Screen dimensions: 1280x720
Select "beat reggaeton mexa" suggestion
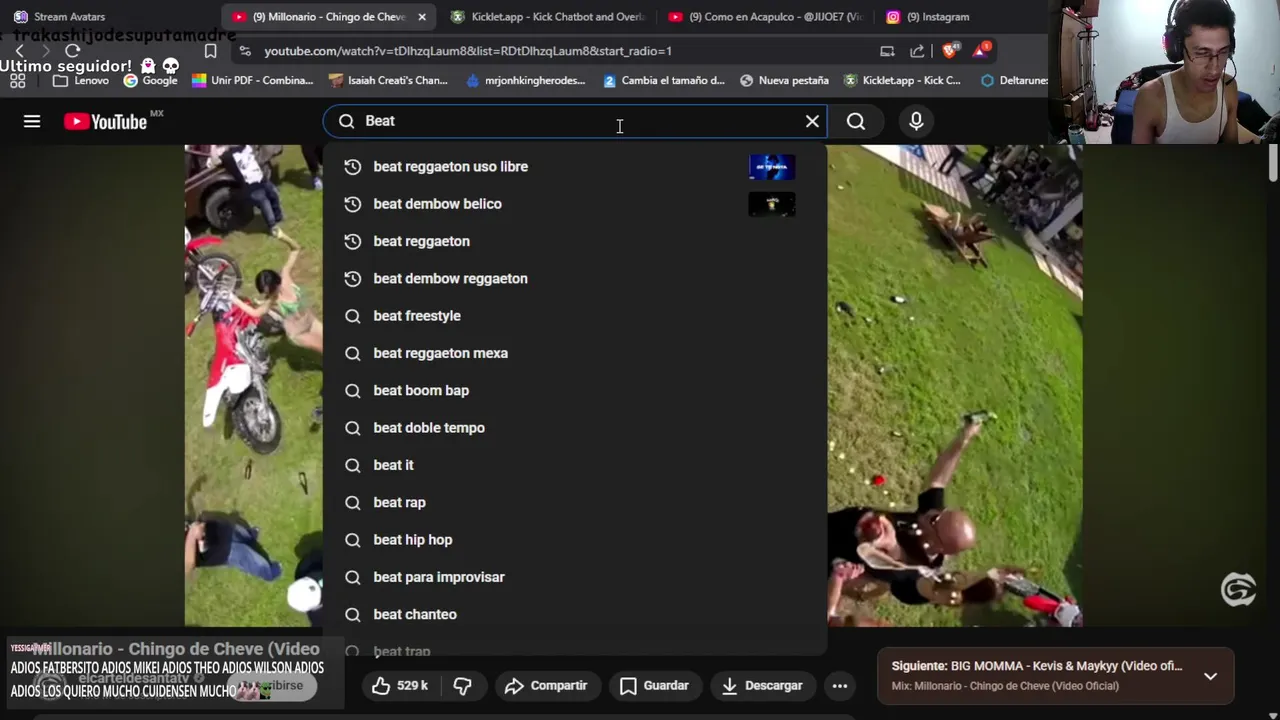click(575, 353)
